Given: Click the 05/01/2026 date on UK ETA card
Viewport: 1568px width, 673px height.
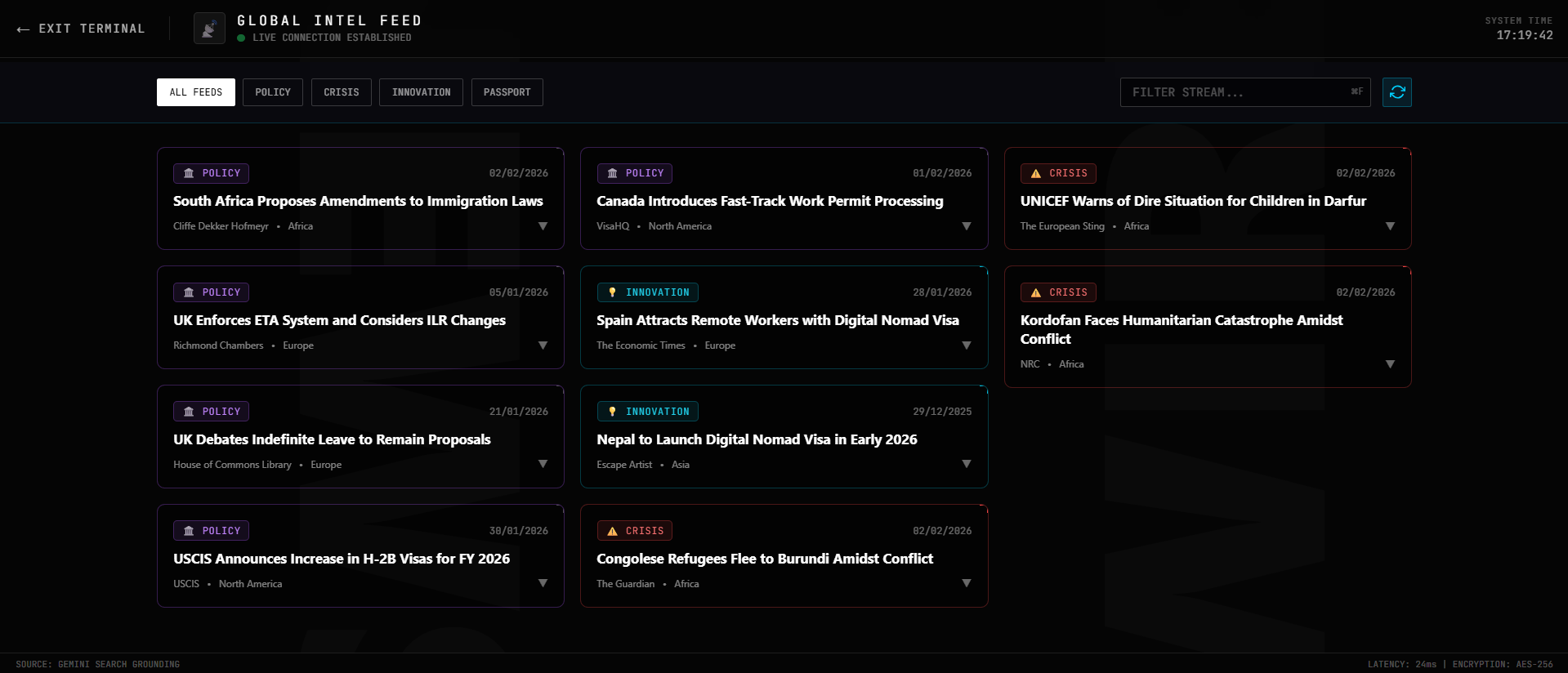Looking at the screenshot, I should click(x=518, y=292).
